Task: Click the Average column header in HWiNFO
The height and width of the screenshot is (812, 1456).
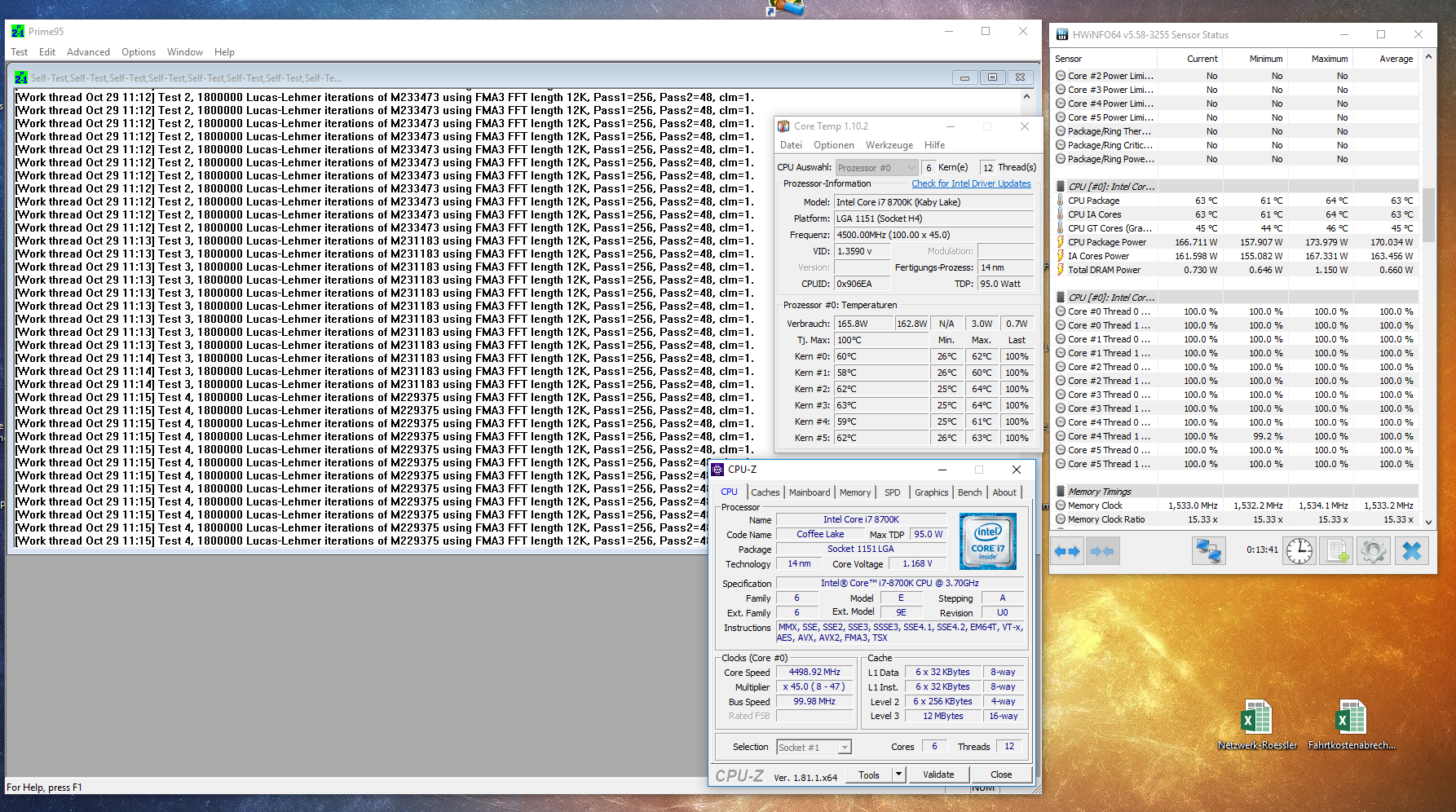Action: [1384, 59]
